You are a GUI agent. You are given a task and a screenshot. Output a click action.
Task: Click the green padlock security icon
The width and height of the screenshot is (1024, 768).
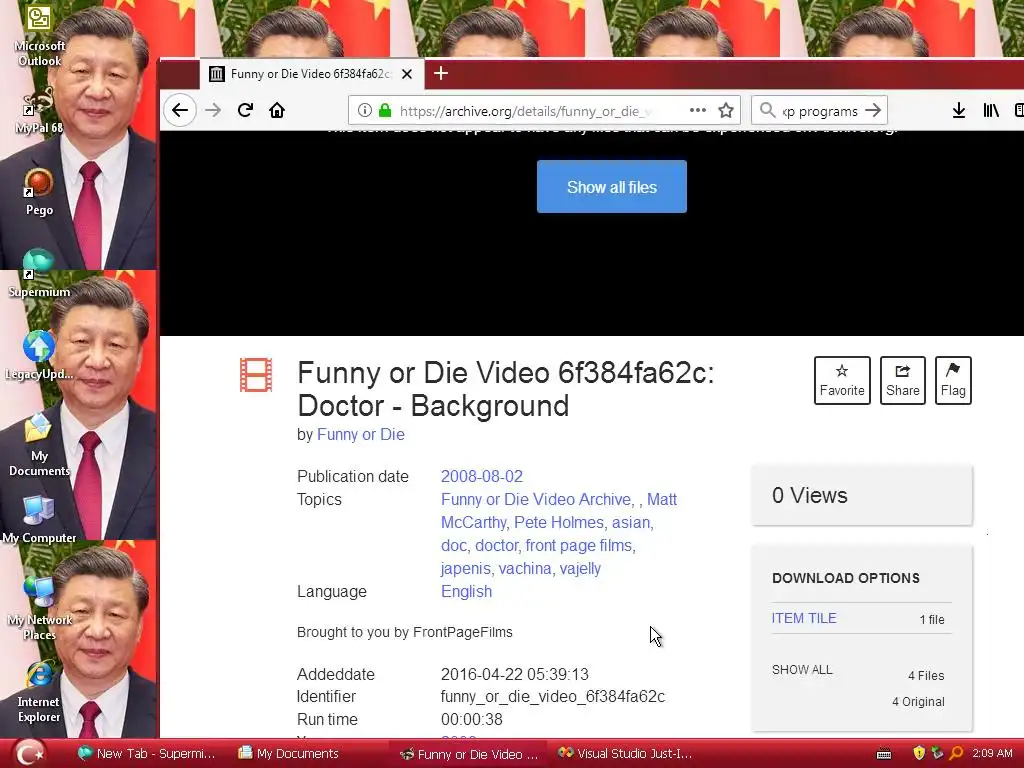[385, 110]
